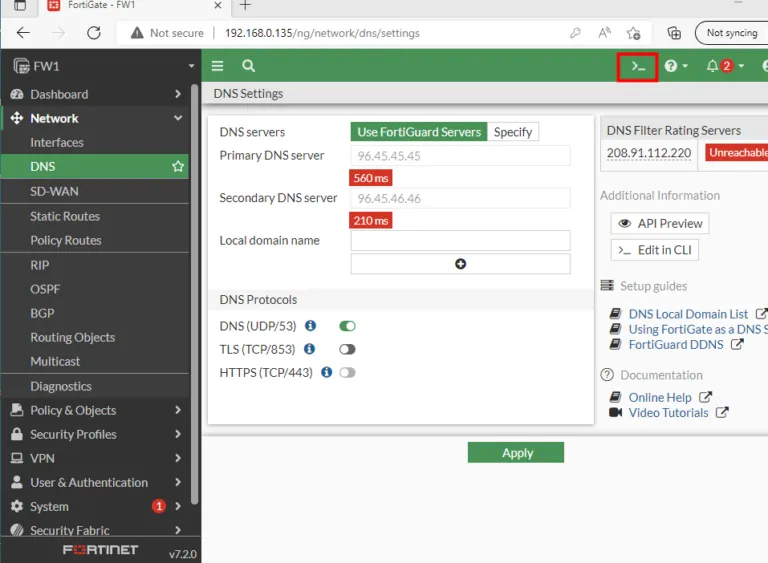Click the Apply button

[516, 452]
